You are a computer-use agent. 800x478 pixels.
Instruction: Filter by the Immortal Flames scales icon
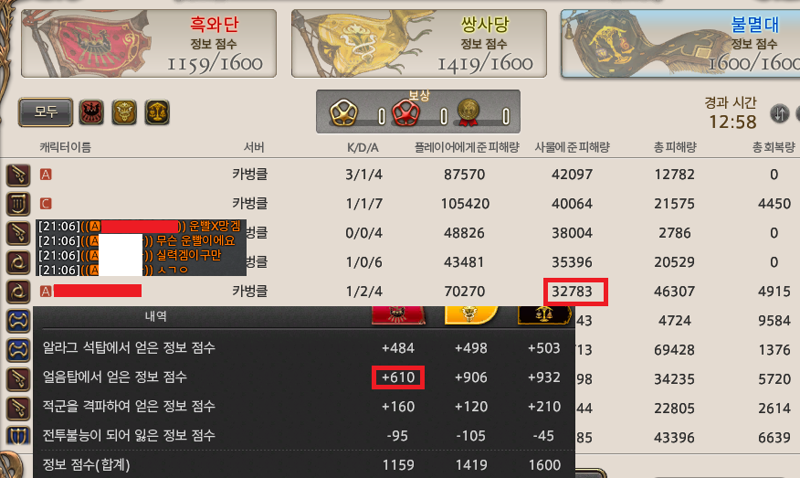tap(157, 112)
